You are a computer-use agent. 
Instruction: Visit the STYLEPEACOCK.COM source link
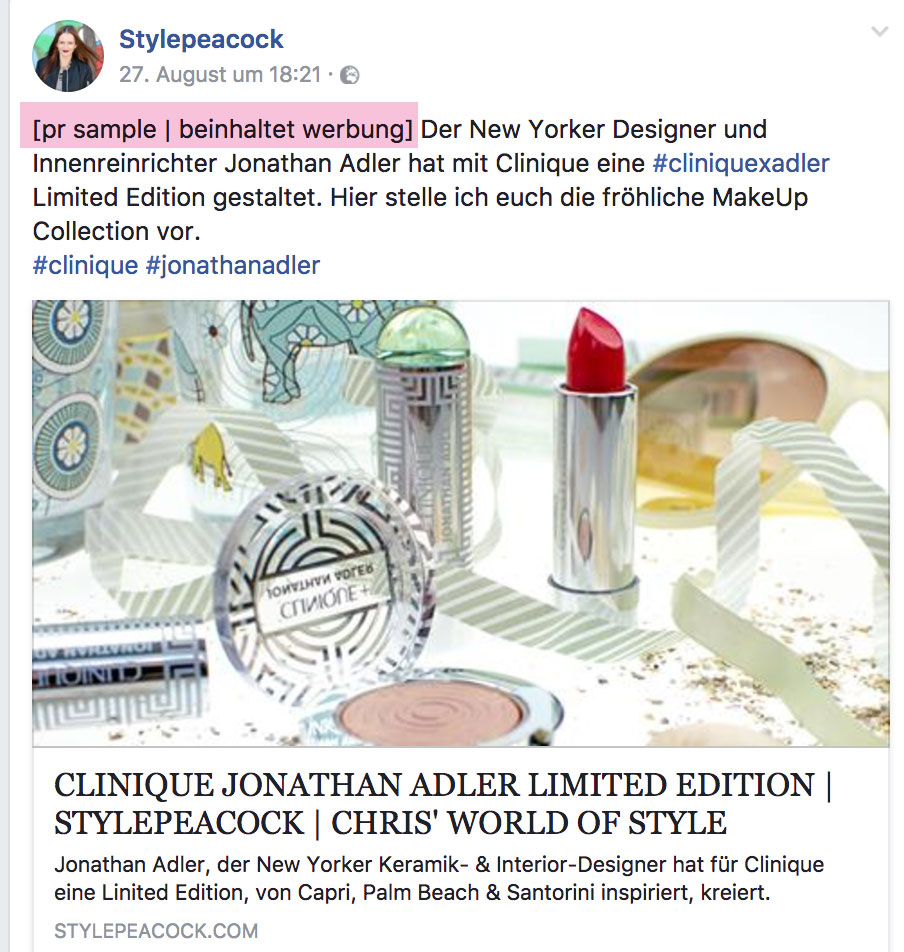[156, 931]
